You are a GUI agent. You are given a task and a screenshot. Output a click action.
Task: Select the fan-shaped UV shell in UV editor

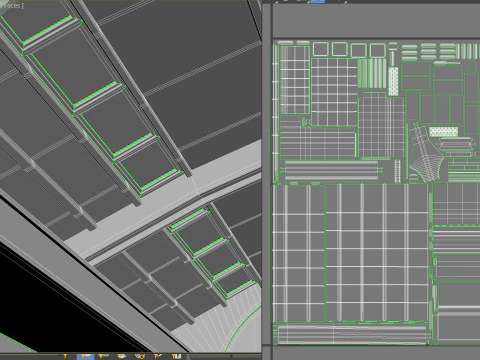pos(426,153)
